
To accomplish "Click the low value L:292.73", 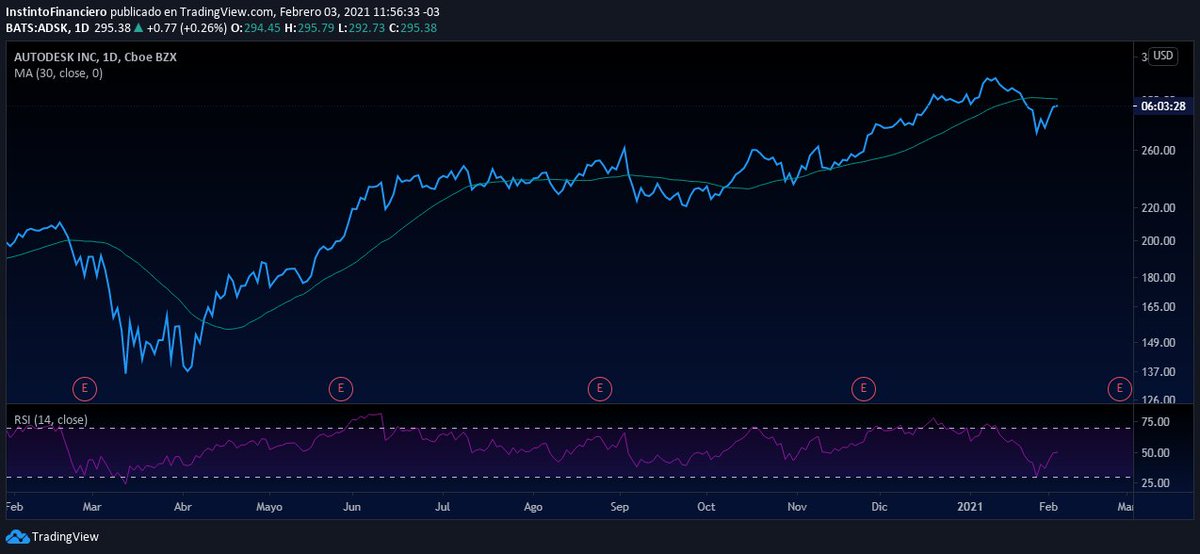I will coord(360,27).
